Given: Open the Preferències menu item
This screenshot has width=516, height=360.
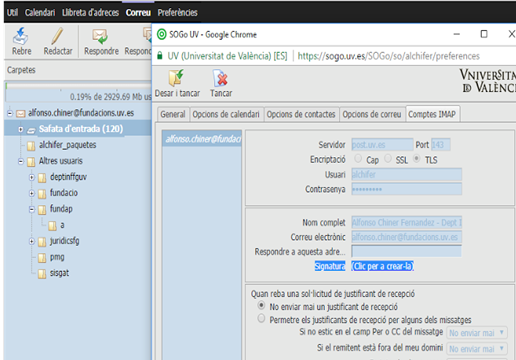Looking at the screenshot, I should pos(177,13).
